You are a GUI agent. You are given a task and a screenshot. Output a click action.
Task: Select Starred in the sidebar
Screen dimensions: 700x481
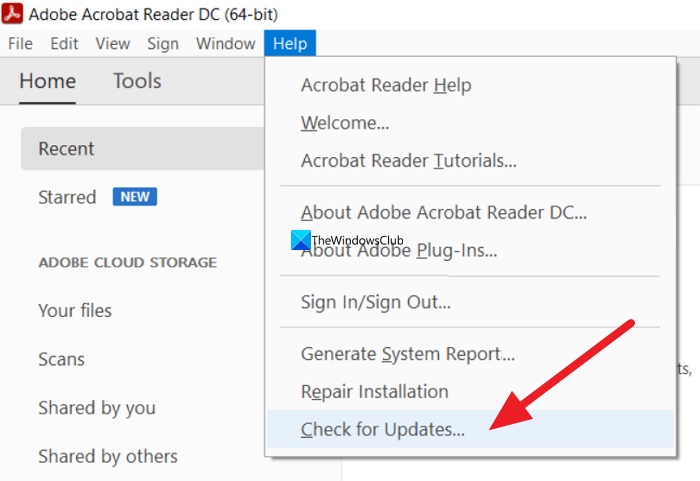(67, 197)
